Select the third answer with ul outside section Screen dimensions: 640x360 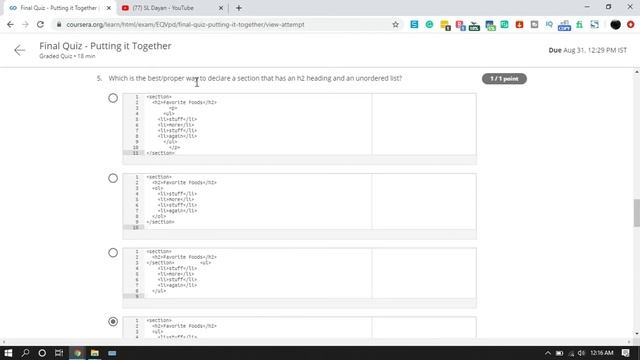pos(113,253)
